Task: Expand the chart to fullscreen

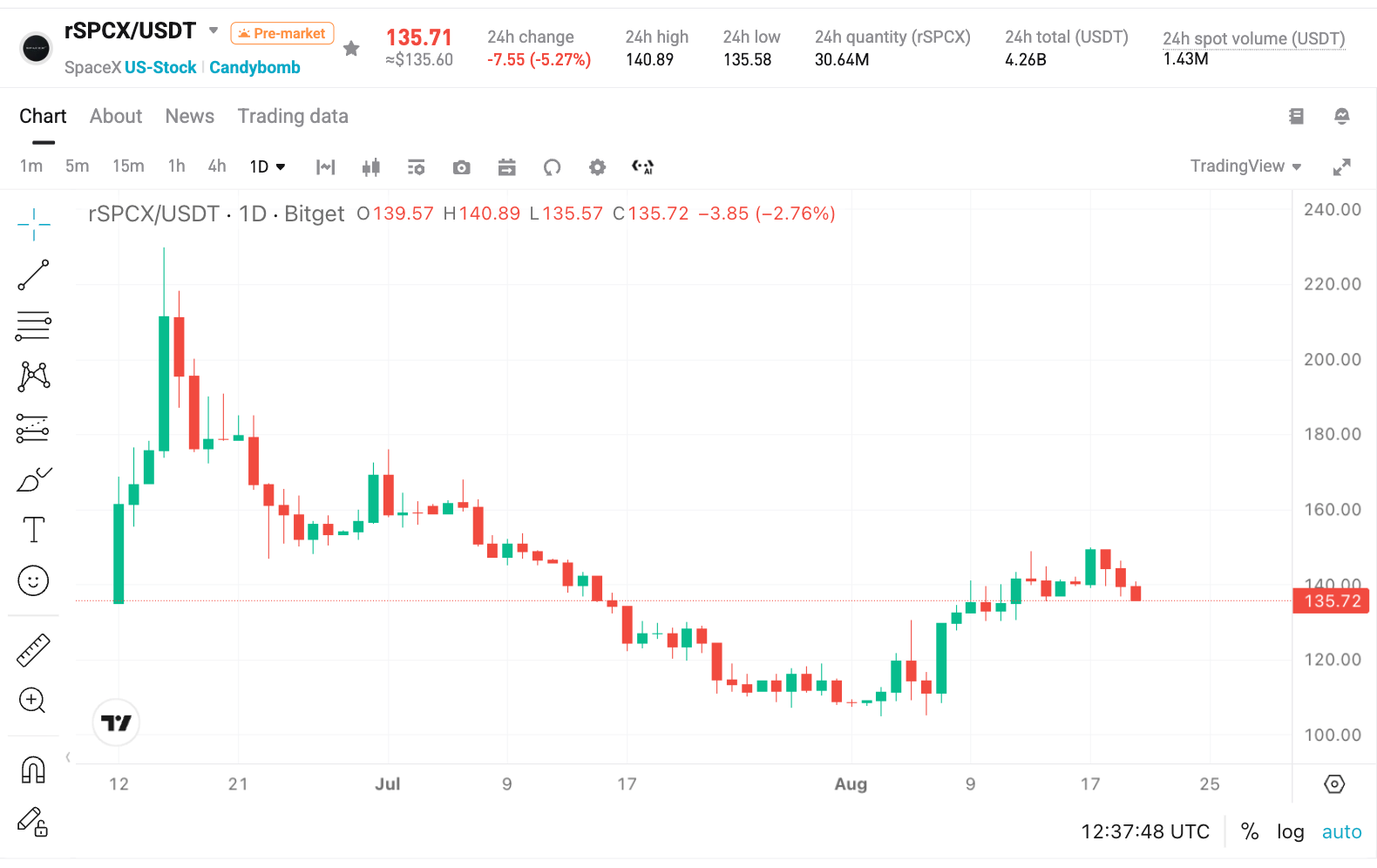Action: click(x=1342, y=167)
